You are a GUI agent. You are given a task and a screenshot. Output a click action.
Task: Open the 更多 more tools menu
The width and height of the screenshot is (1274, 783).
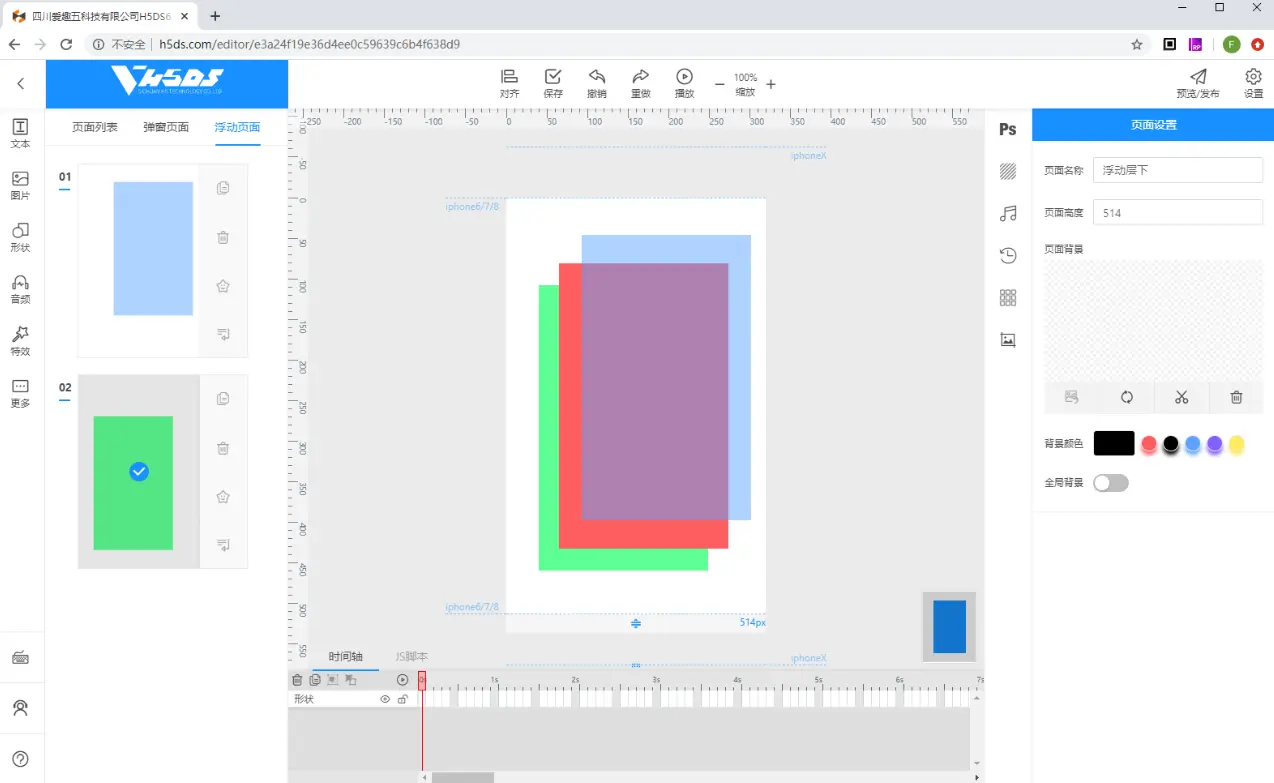tap(20, 393)
